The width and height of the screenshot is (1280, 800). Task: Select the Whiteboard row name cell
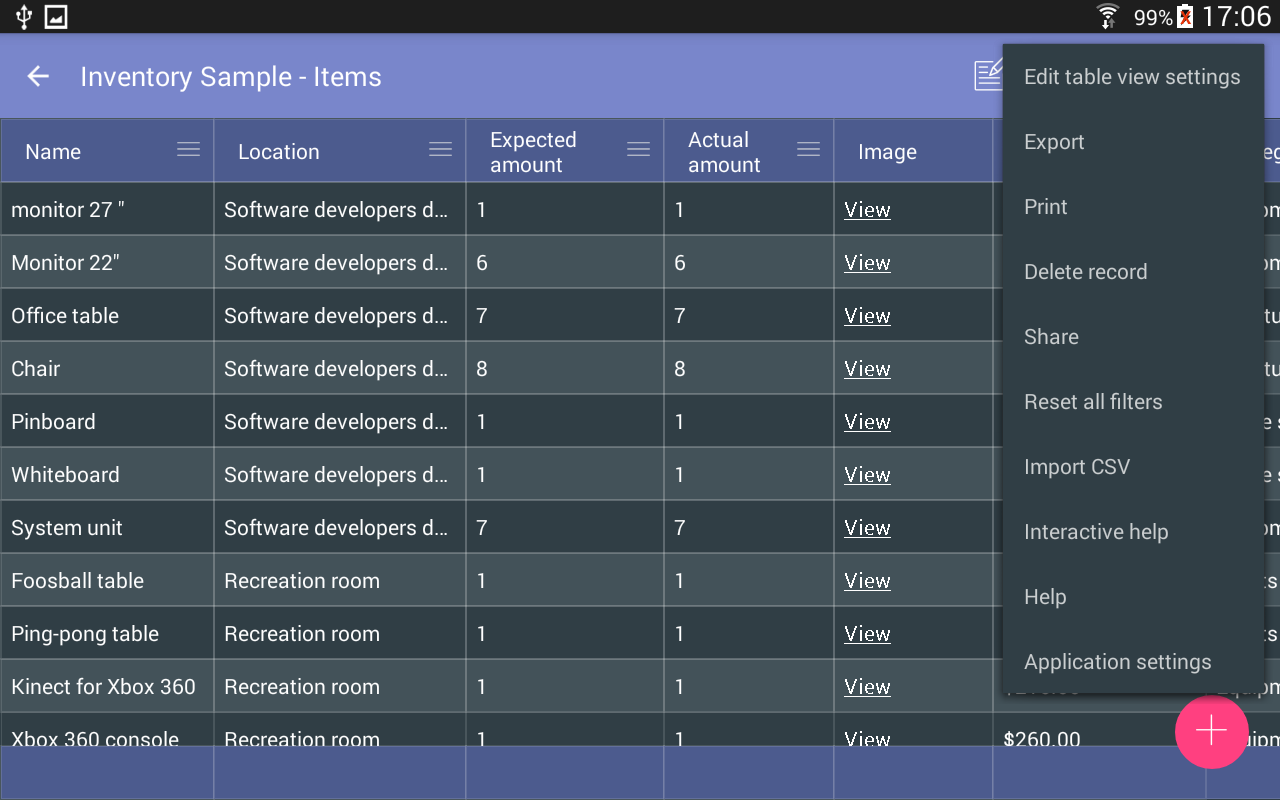tap(107, 475)
